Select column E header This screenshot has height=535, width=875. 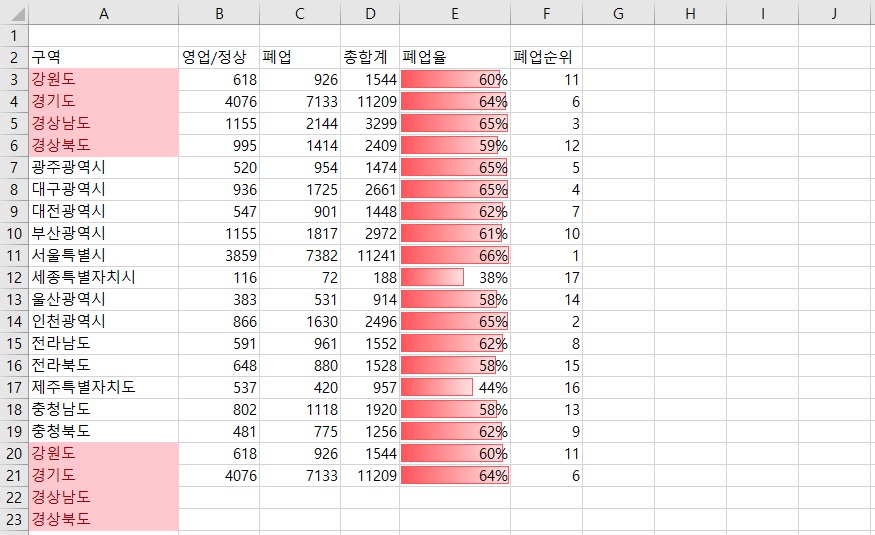pos(455,13)
